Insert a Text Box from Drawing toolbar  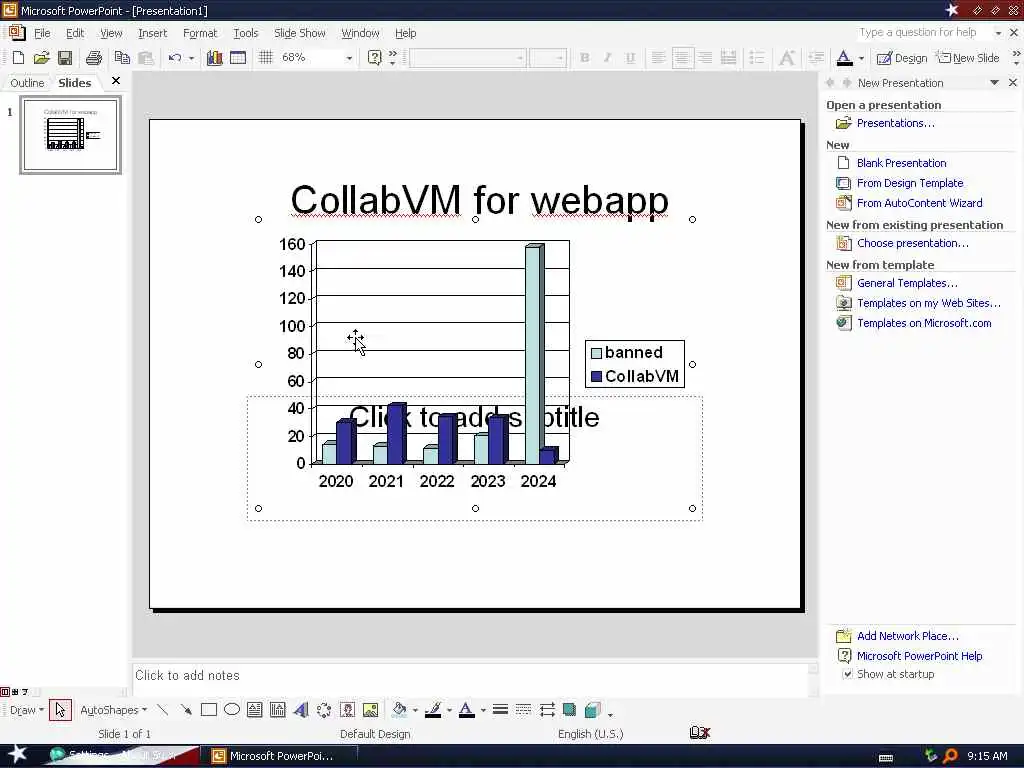(x=255, y=710)
